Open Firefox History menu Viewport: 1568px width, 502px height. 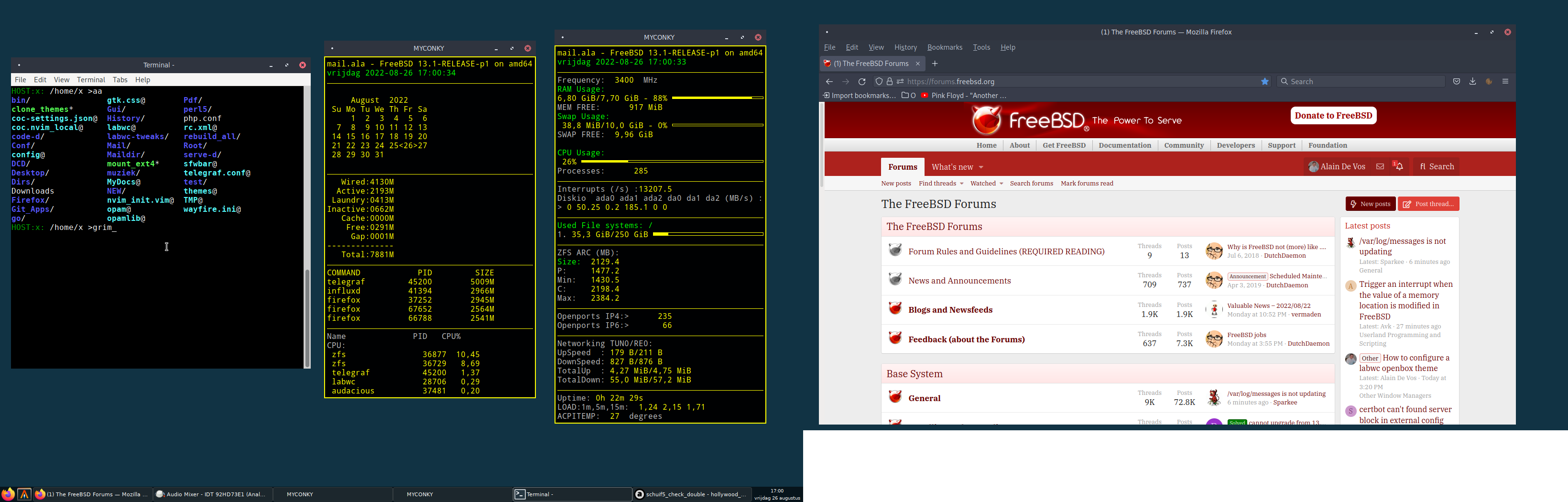pyautogui.click(x=905, y=47)
